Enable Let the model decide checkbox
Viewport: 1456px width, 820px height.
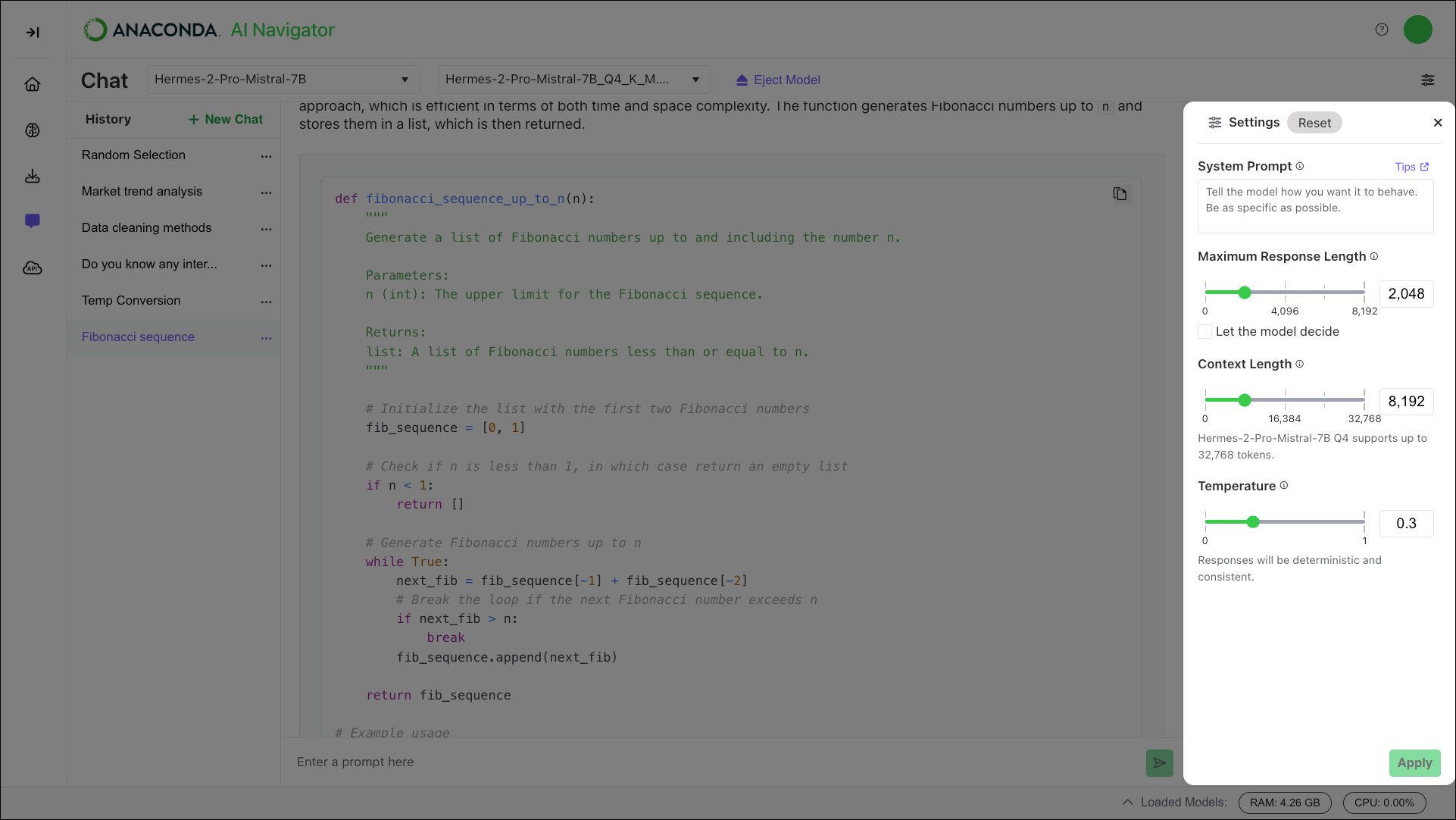point(1204,332)
